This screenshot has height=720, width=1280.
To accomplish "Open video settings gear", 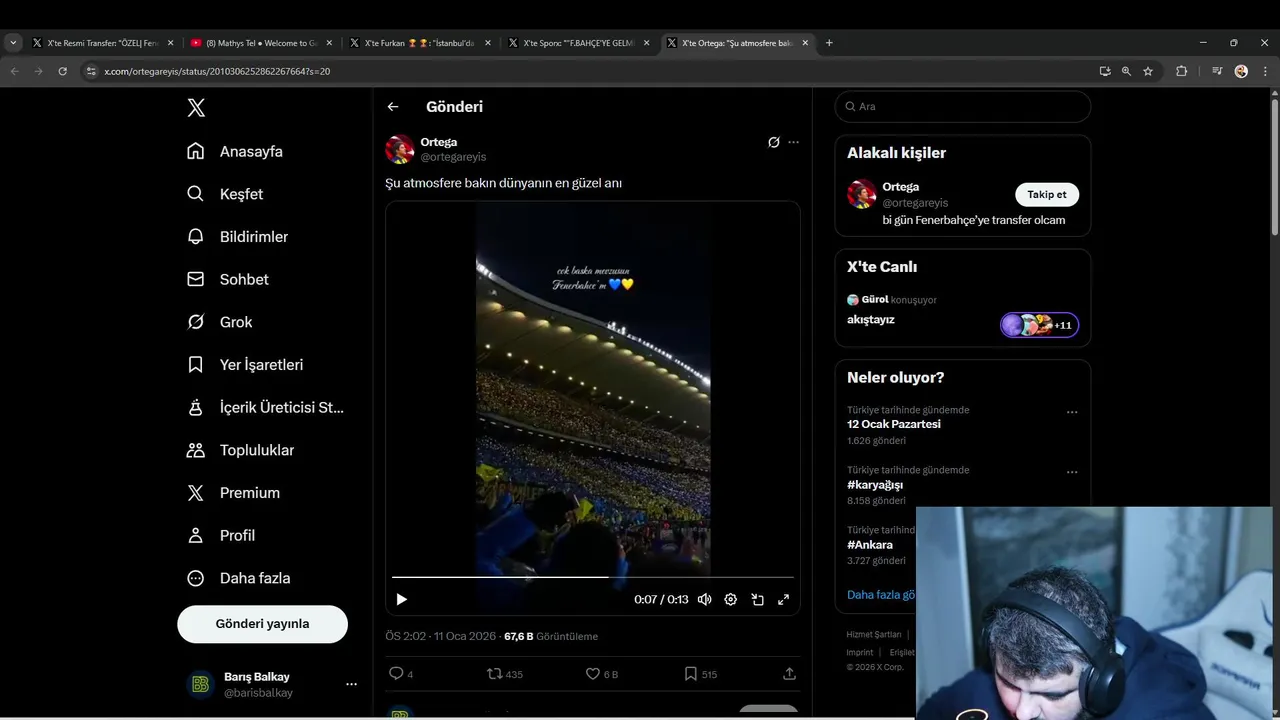I will pos(731,599).
